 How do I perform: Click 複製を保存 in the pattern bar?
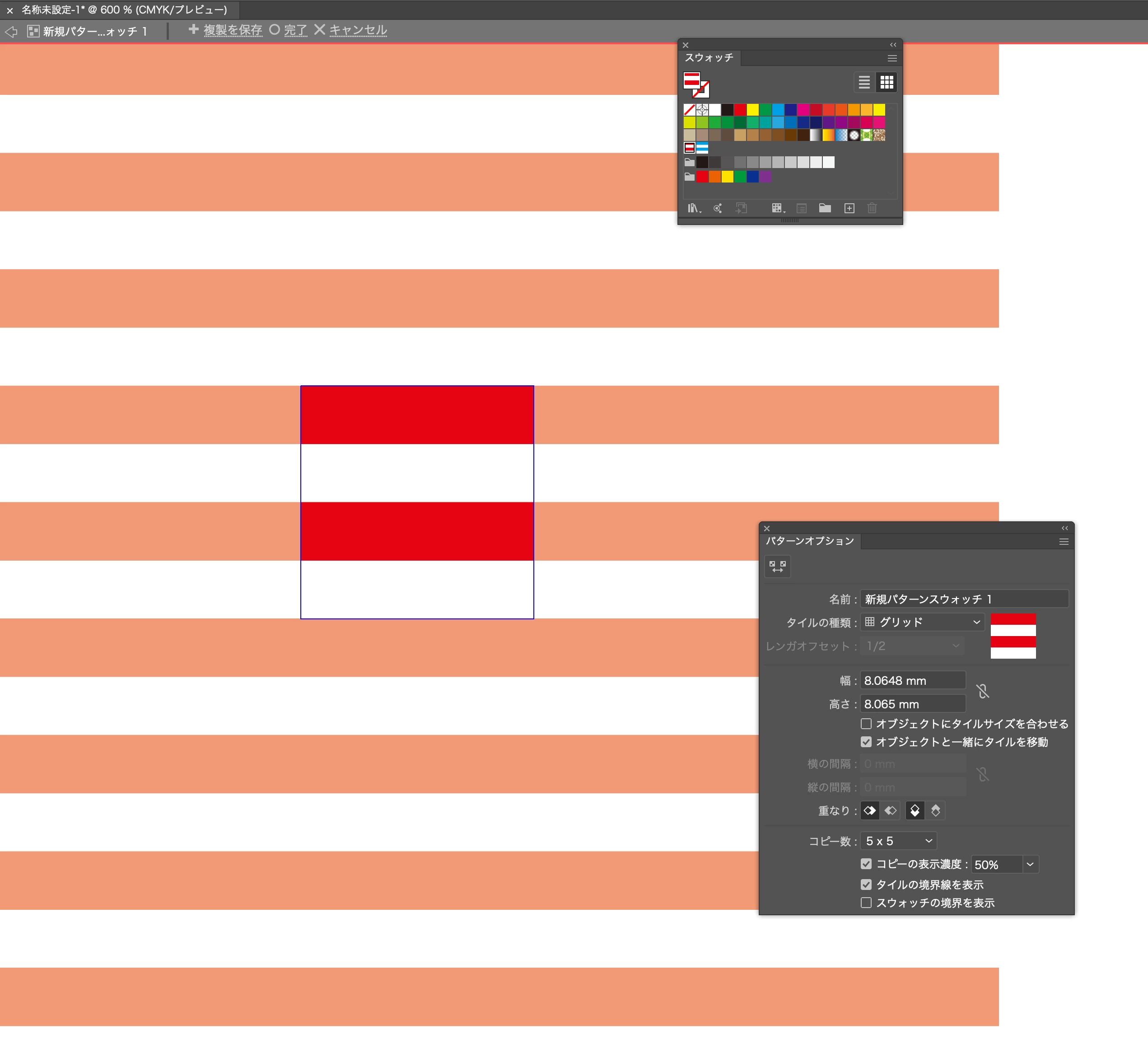(232, 30)
